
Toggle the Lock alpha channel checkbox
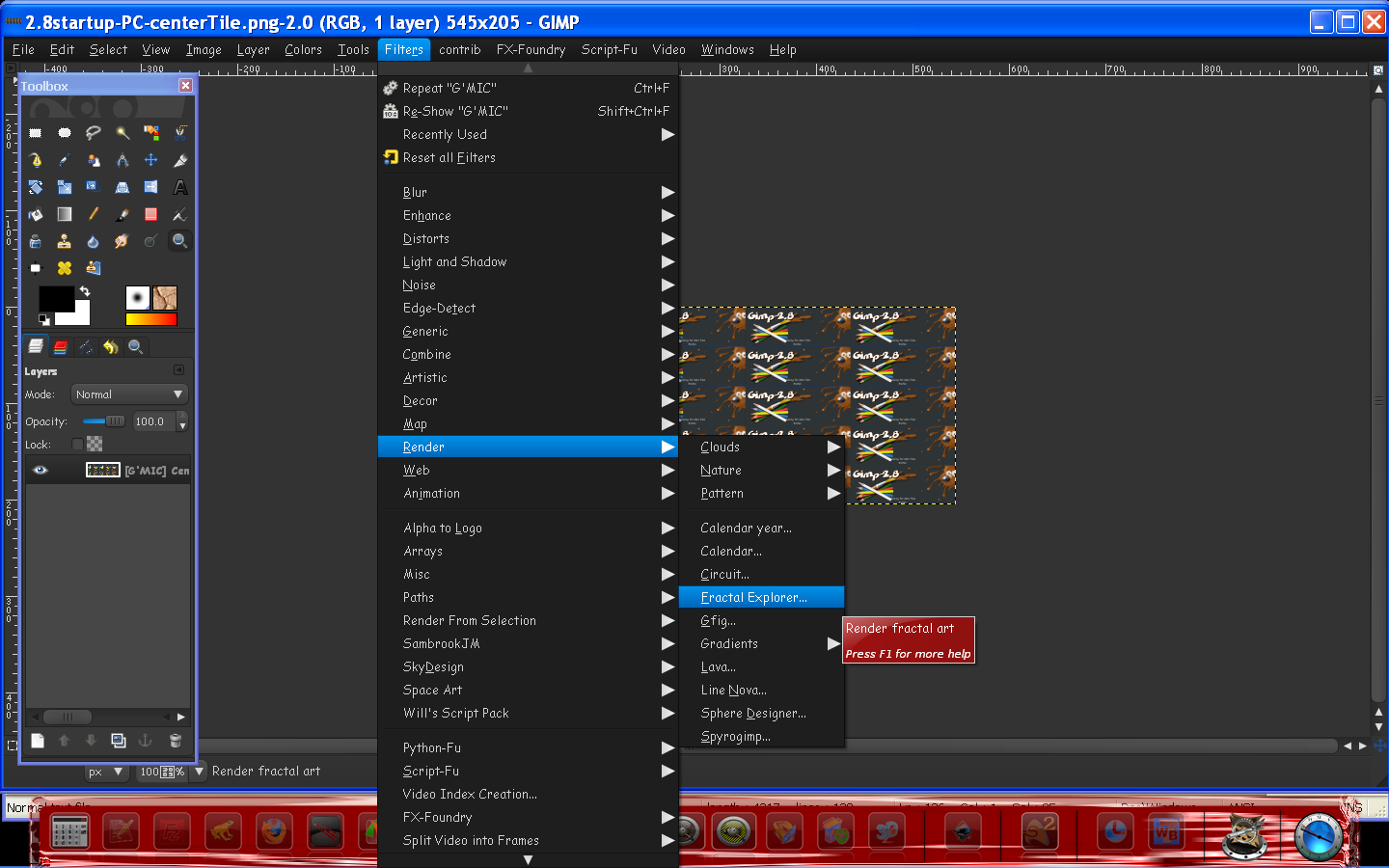point(77,445)
